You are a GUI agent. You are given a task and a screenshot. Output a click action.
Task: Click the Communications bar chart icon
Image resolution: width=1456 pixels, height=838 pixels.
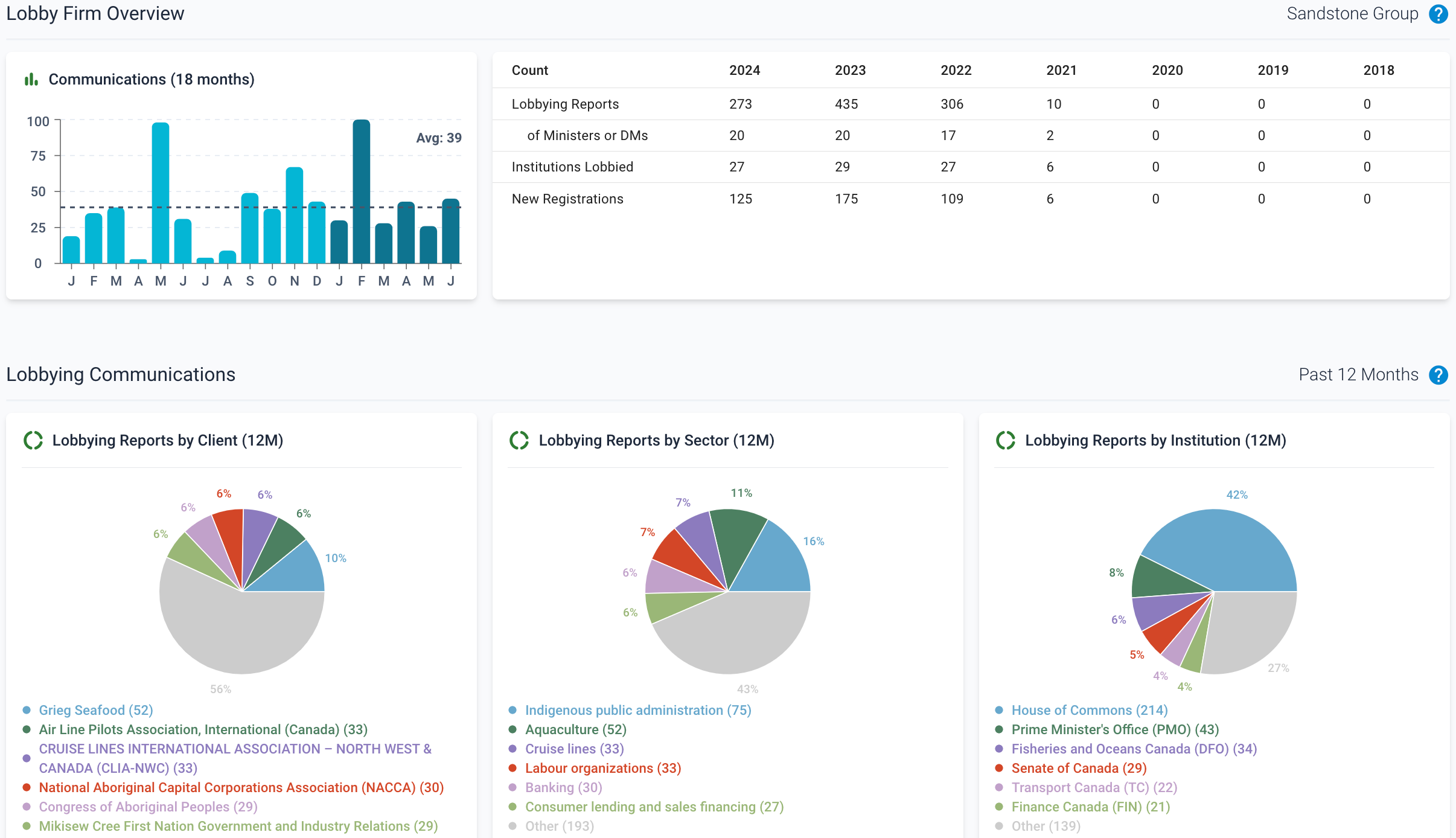tap(31, 79)
